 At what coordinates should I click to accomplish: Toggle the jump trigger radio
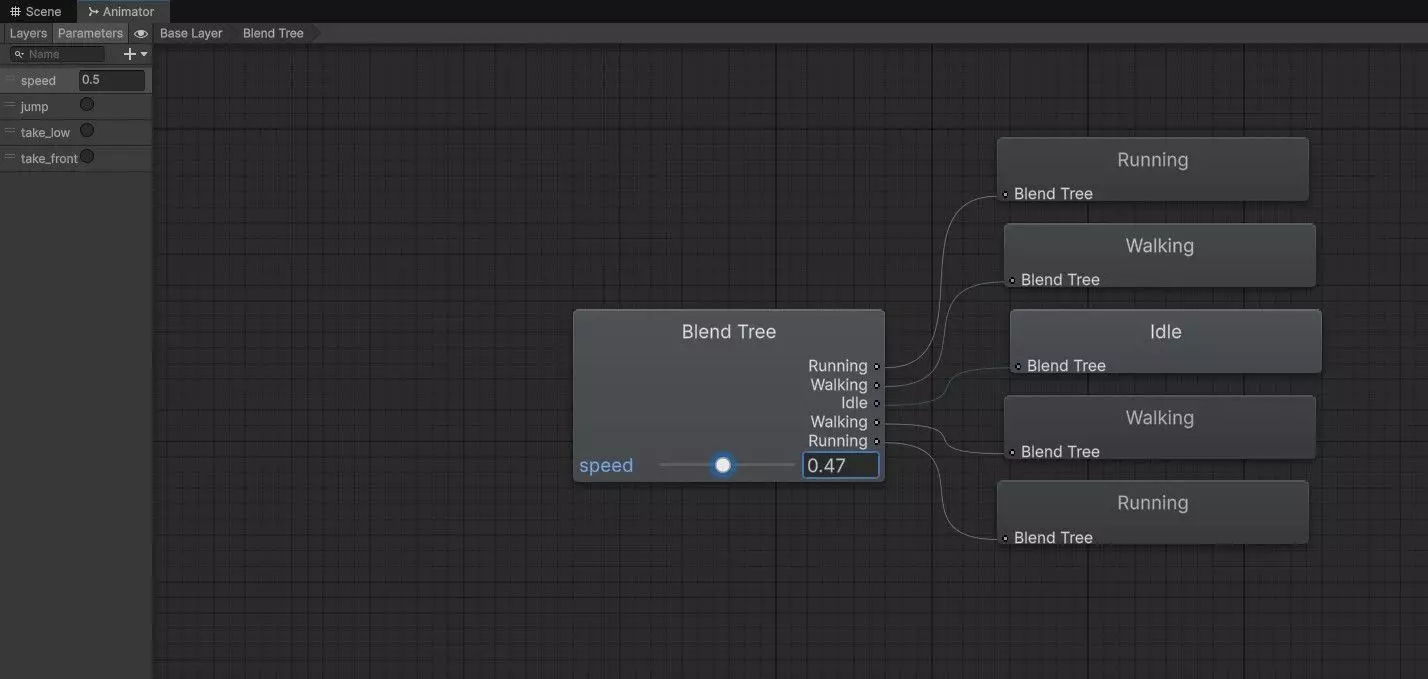point(87,104)
